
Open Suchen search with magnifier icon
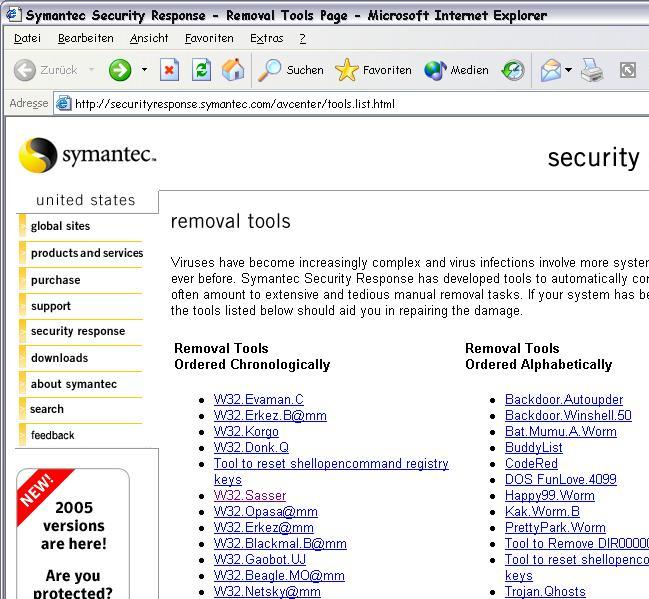290,70
